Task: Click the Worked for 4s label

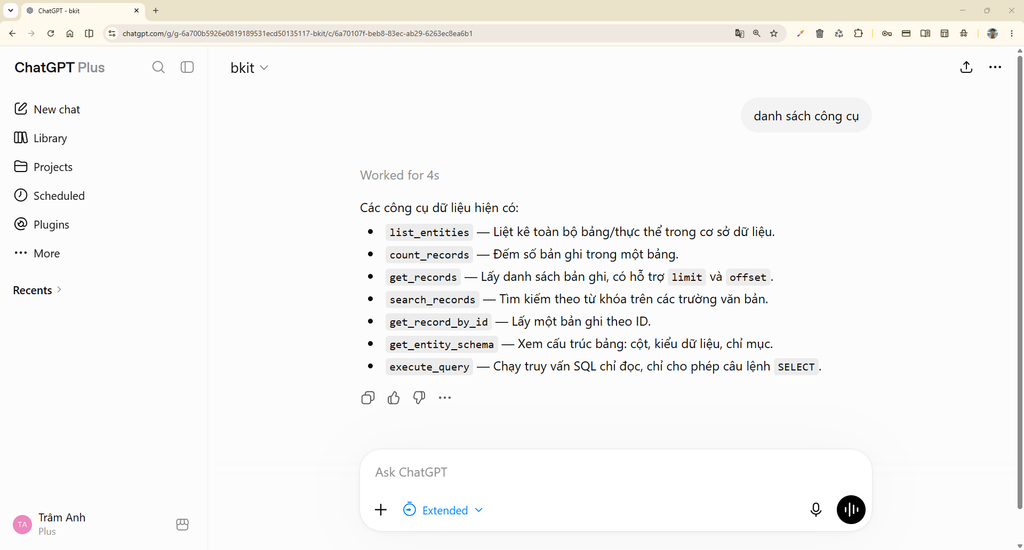Action: pyautogui.click(x=399, y=175)
